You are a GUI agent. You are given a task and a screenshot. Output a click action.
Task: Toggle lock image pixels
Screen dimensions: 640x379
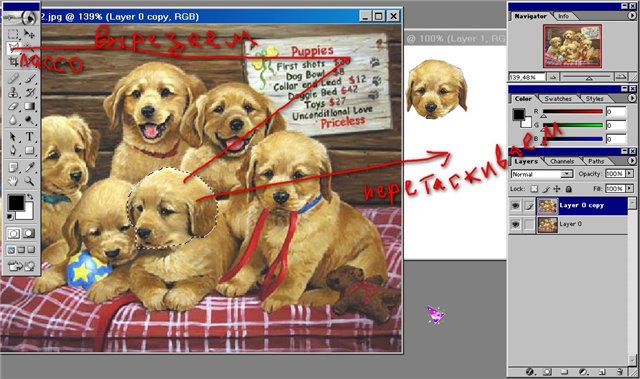pos(546,189)
